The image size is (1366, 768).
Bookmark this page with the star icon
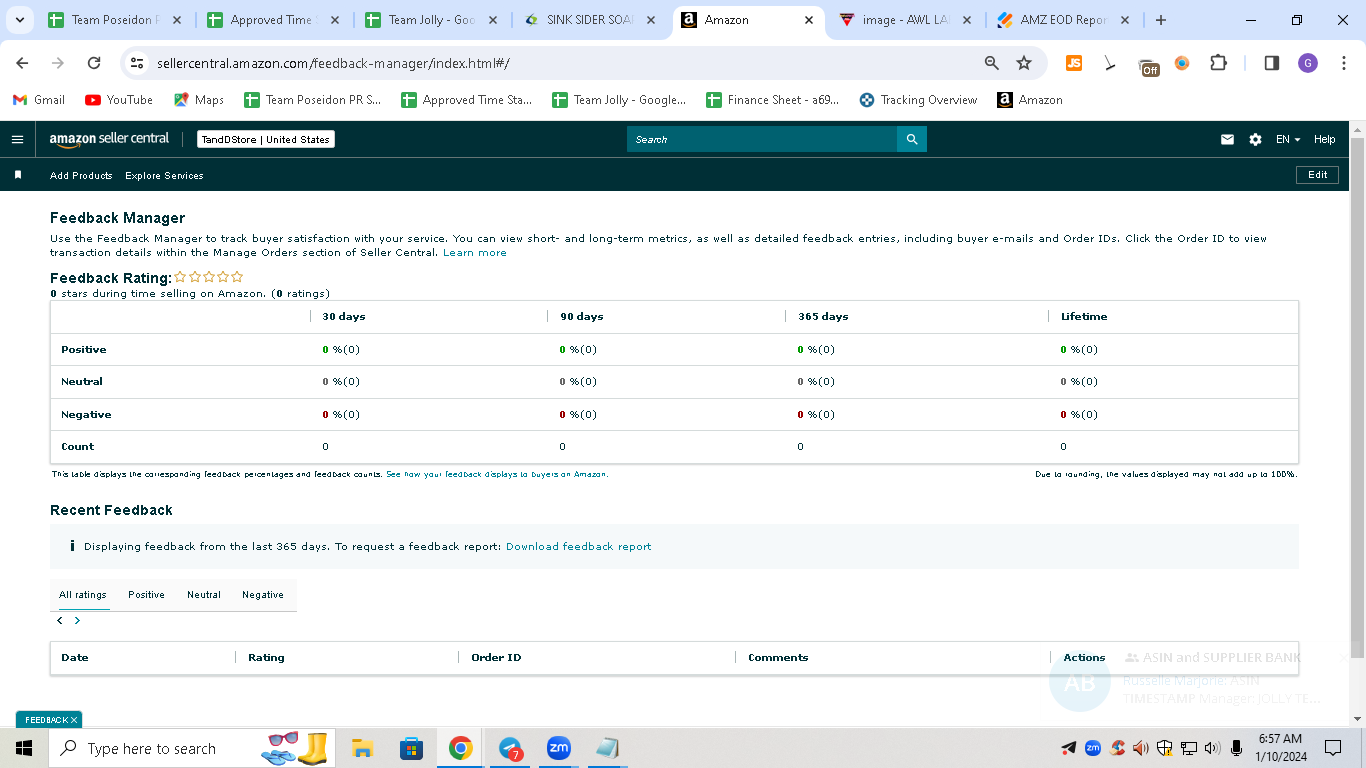click(x=1024, y=63)
